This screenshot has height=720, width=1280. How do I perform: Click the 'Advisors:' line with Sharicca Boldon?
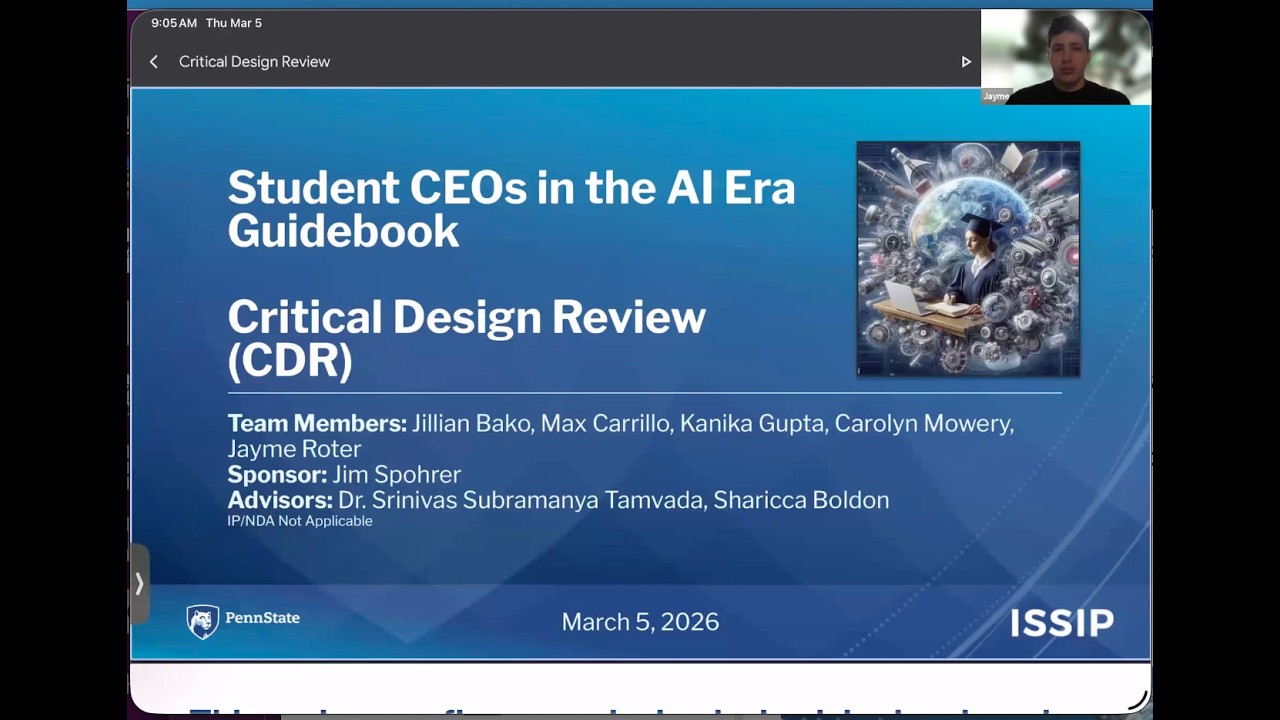point(558,500)
